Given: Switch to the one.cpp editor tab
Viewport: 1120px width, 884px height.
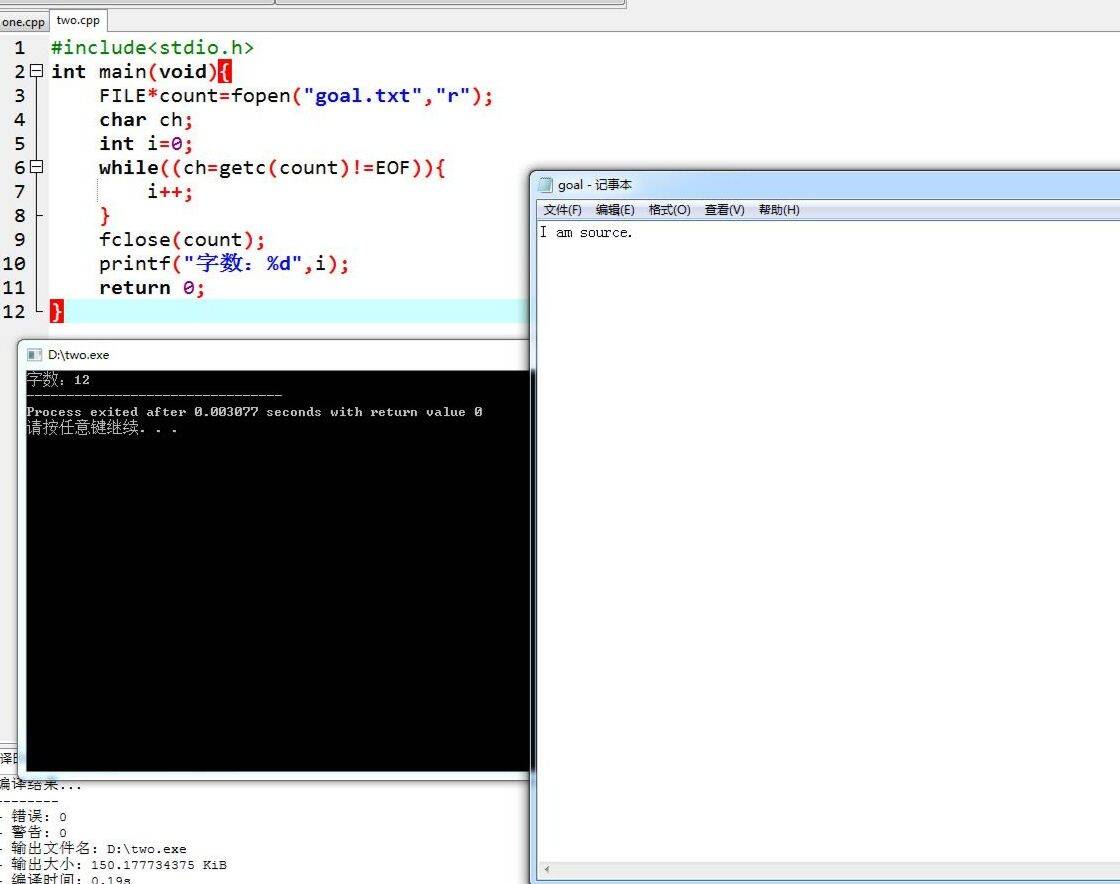Looking at the screenshot, I should point(23,22).
